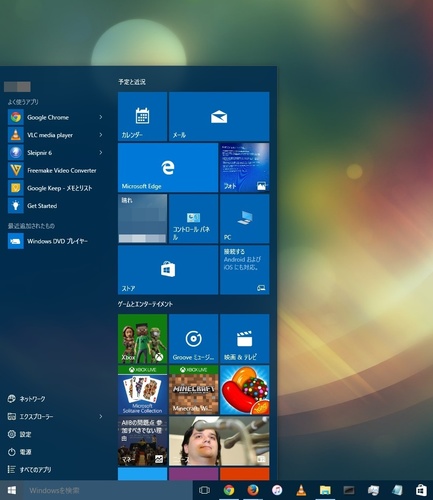Open the フォト tile
433x500 pixels.
[245, 168]
